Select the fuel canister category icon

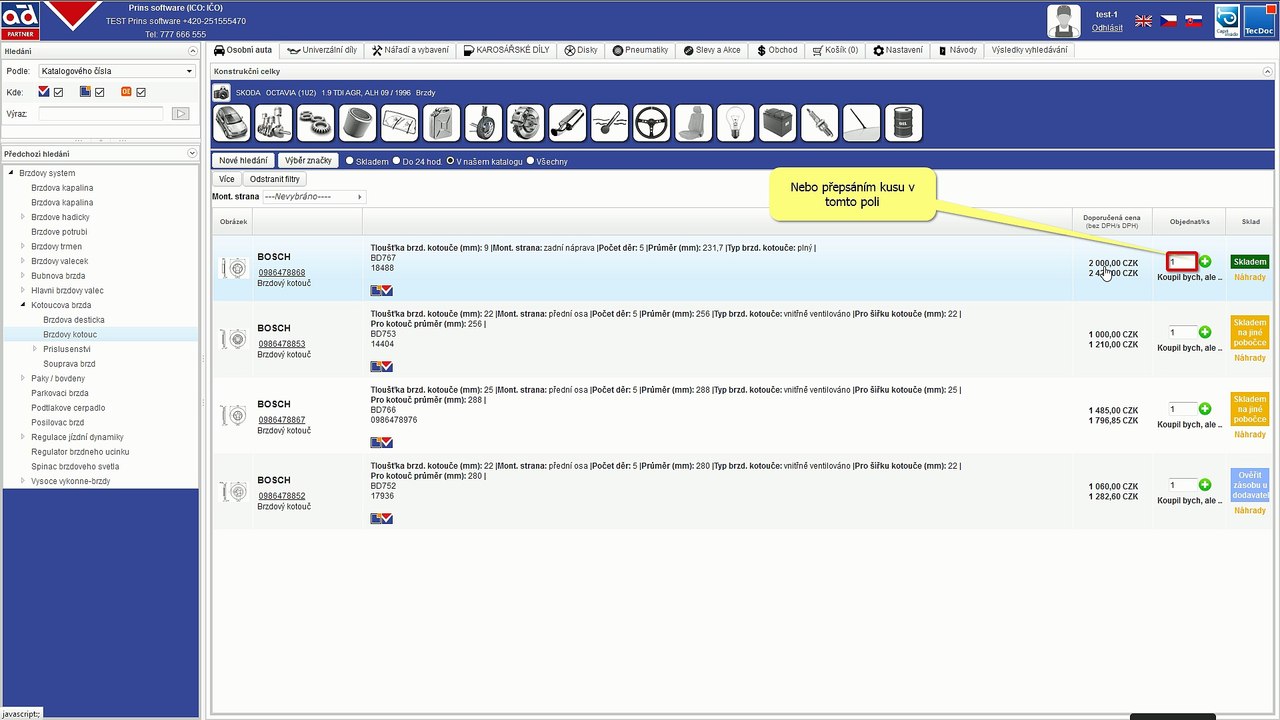coord(442,123)
